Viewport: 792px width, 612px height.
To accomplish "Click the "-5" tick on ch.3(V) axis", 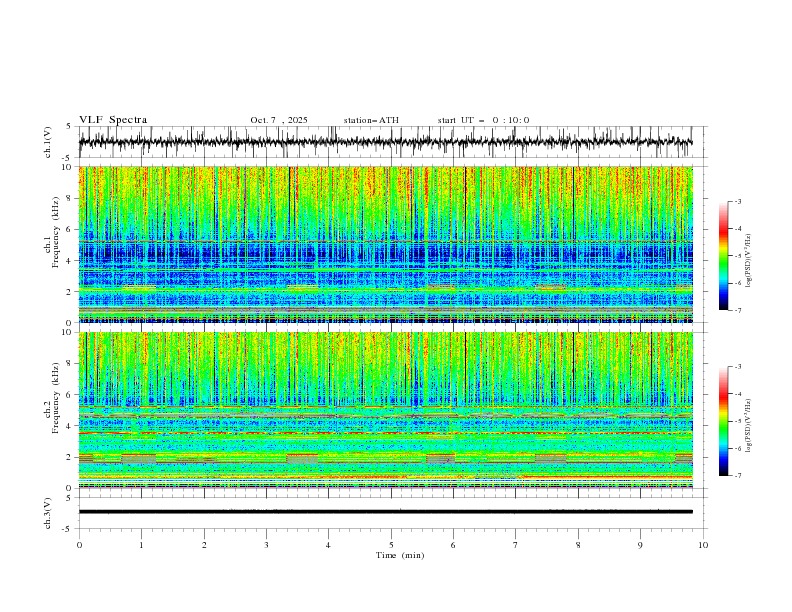I will pyautogui.click(x=68, y=529).
